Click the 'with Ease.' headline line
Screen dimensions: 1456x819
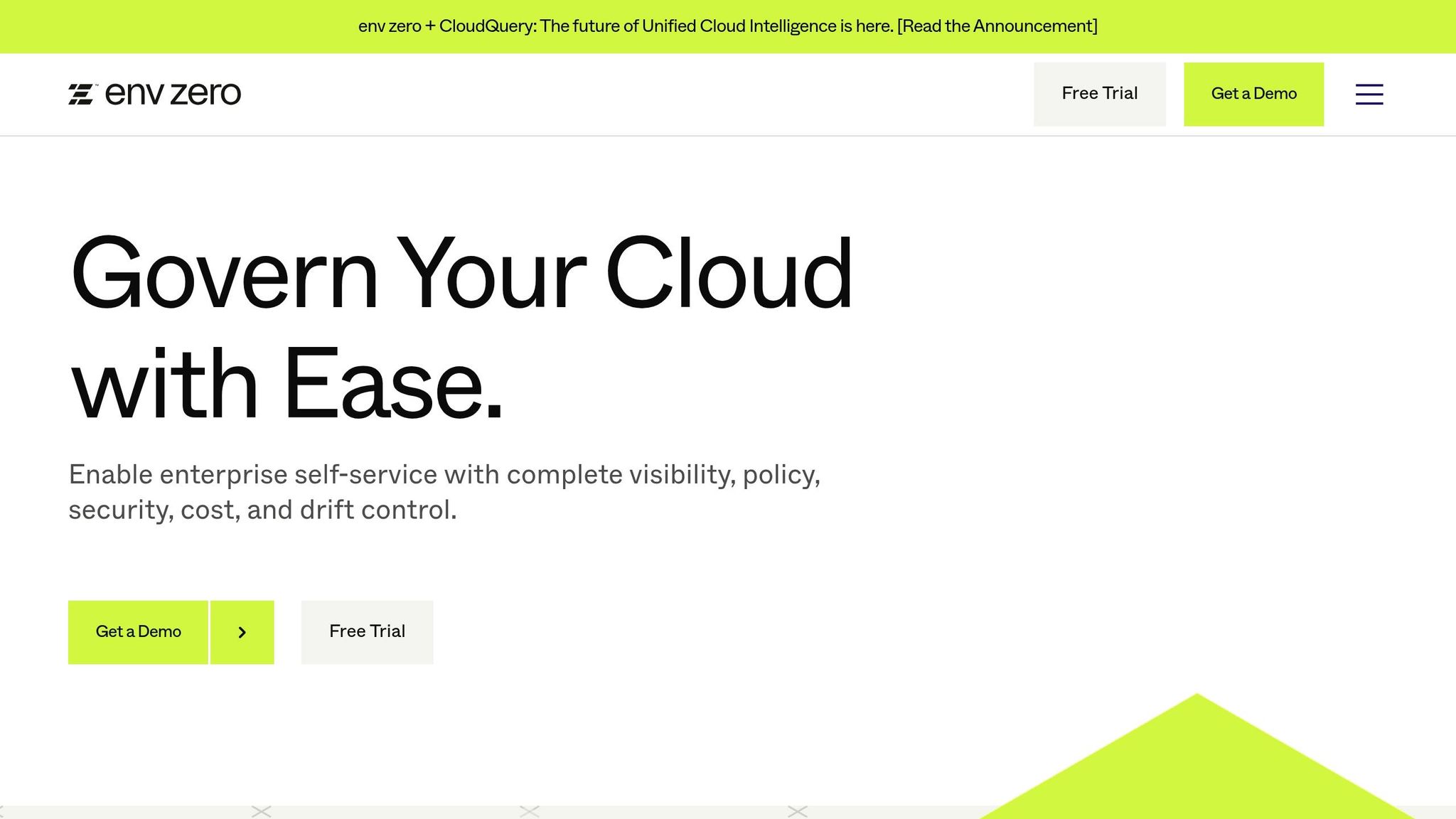tap(287, 385)
